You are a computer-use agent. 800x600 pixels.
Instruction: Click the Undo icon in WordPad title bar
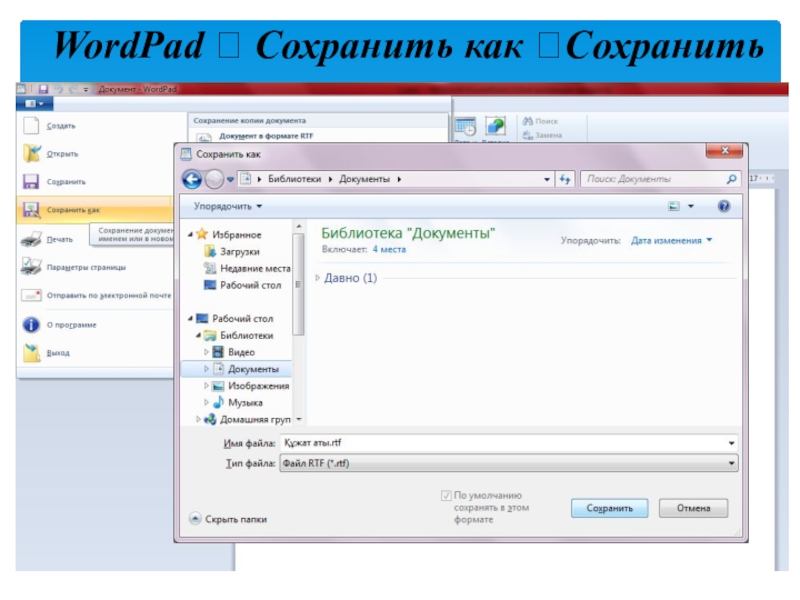58,89
